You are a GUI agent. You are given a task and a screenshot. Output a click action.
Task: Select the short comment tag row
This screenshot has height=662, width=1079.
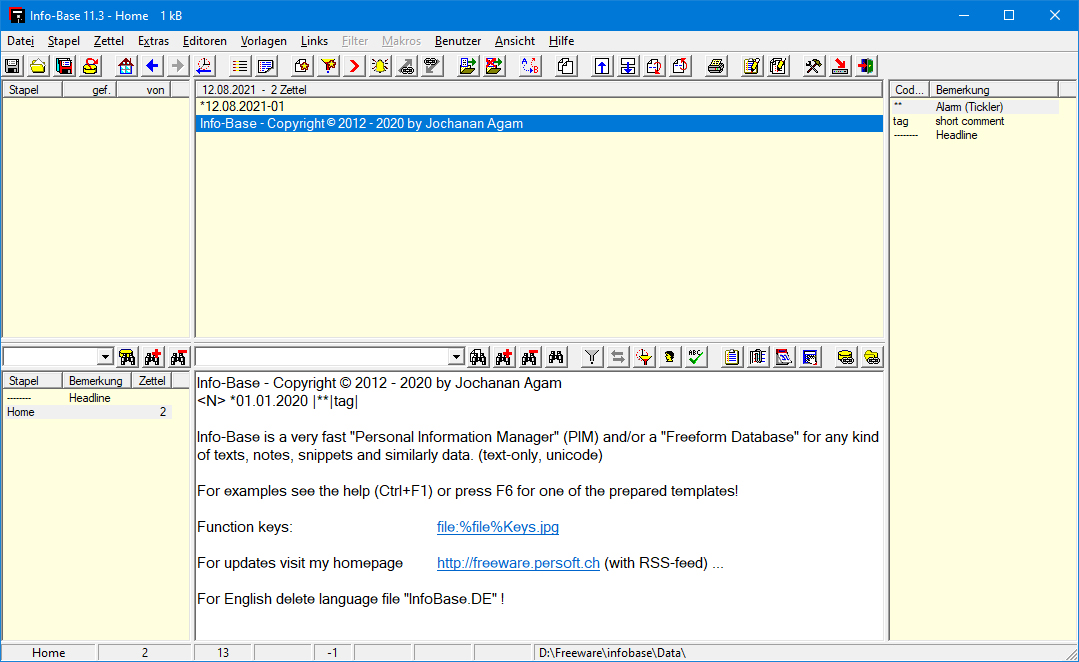click(x=975, y=121)
